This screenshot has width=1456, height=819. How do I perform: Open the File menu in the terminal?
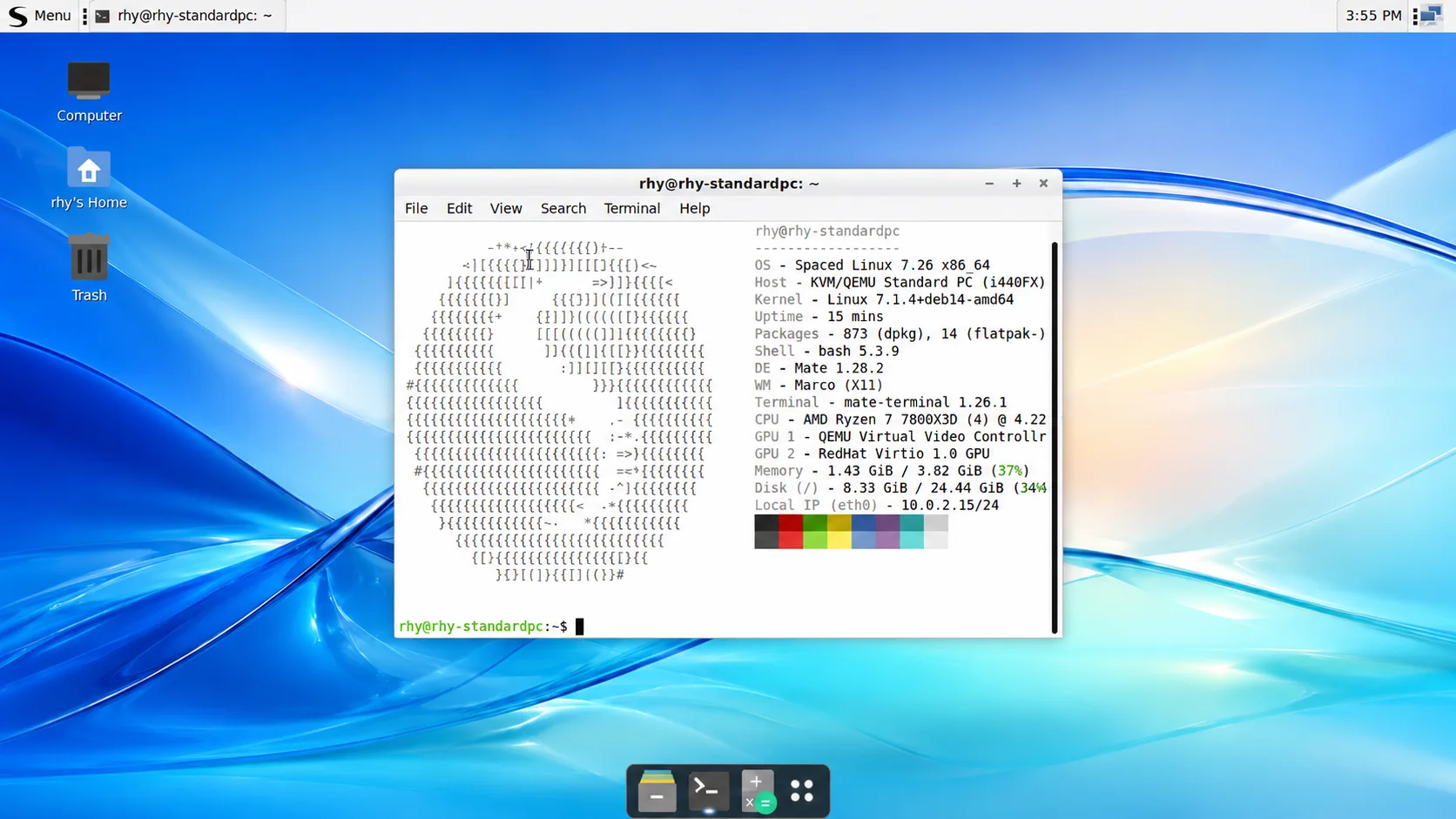pyautogui.click(x=416, y=208)
